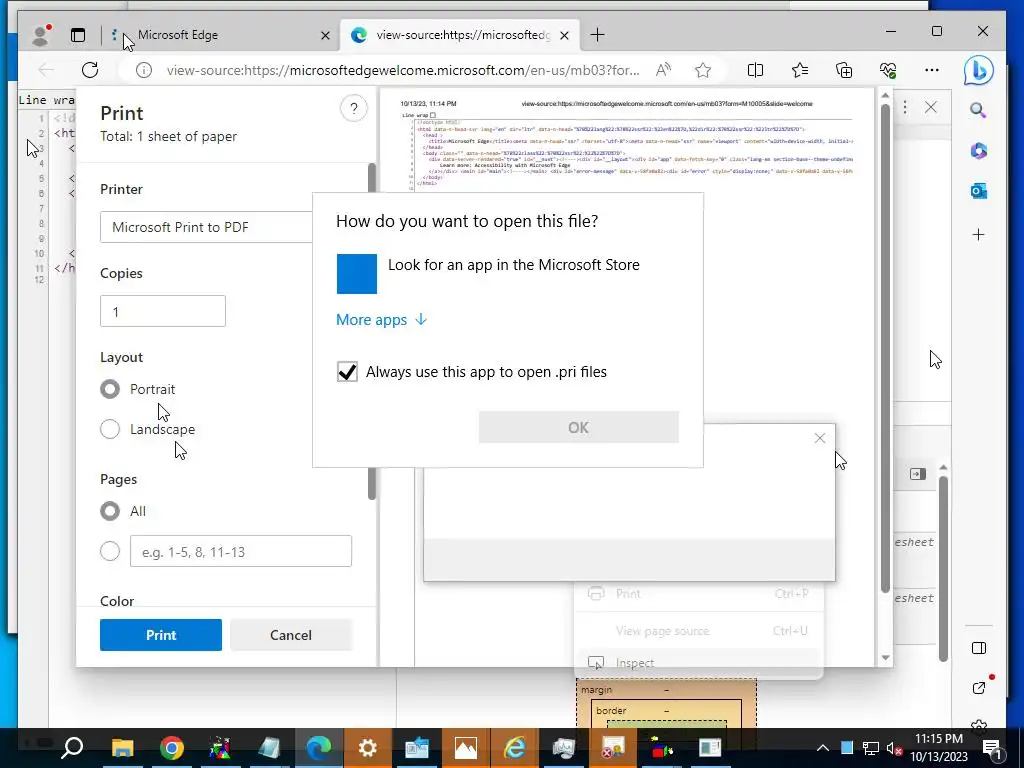This screenshot has width=1024, height=768.
Task: Select the custom page range radio button
Action: (x=110, y=551)
